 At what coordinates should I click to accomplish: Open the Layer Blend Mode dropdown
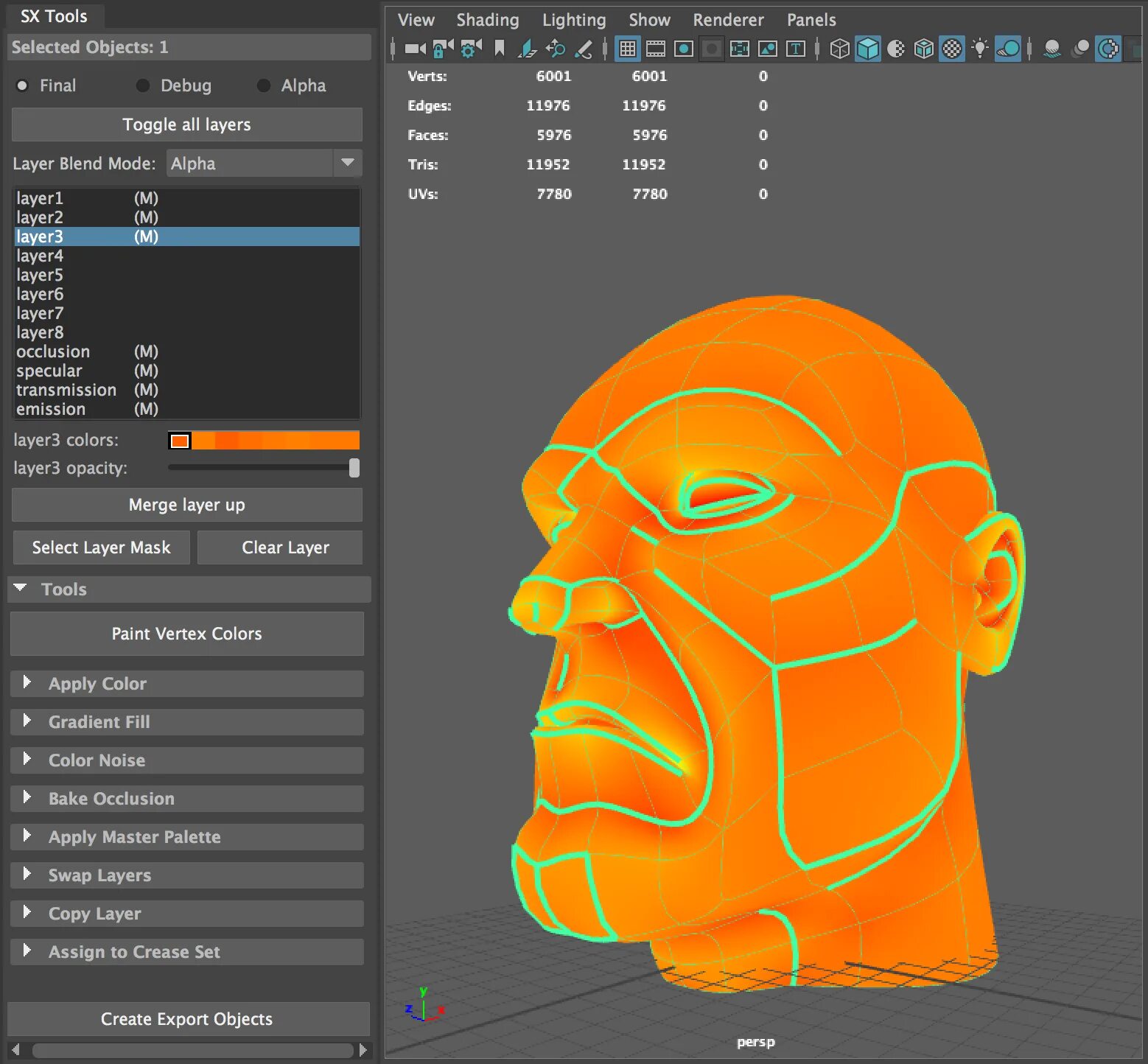265,163
